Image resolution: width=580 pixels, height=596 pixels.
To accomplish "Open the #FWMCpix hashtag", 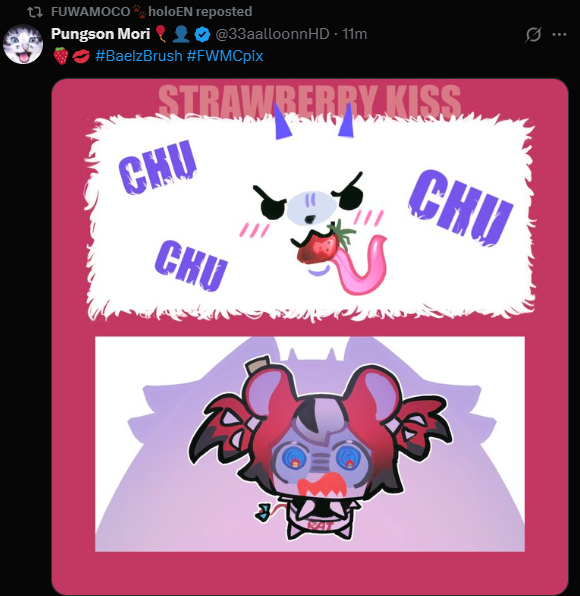I will coord(225,56).
